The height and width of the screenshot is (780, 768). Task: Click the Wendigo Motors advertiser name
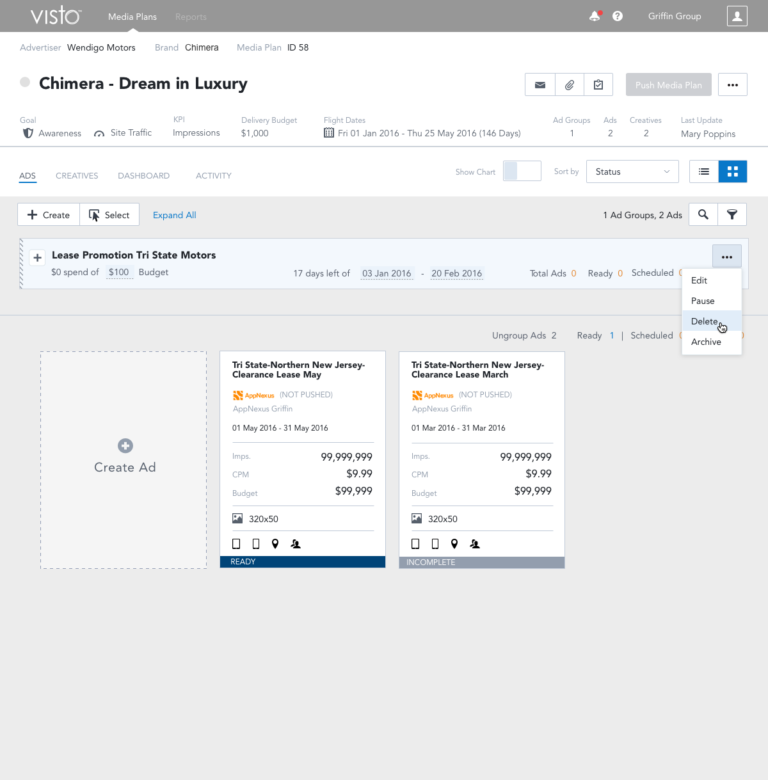tap(101, 48)
